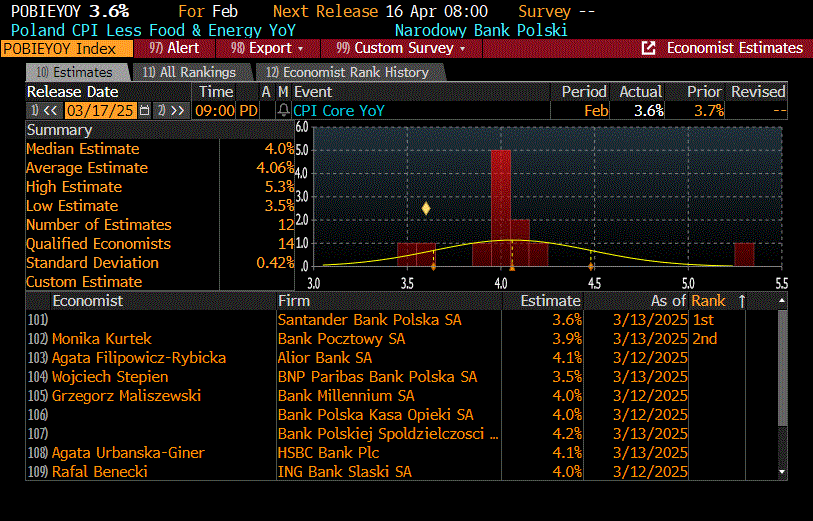This screenshot has height=521, width=813.
Task: Click the Median Estimate summary row
Action: click(x=160, y=149)
